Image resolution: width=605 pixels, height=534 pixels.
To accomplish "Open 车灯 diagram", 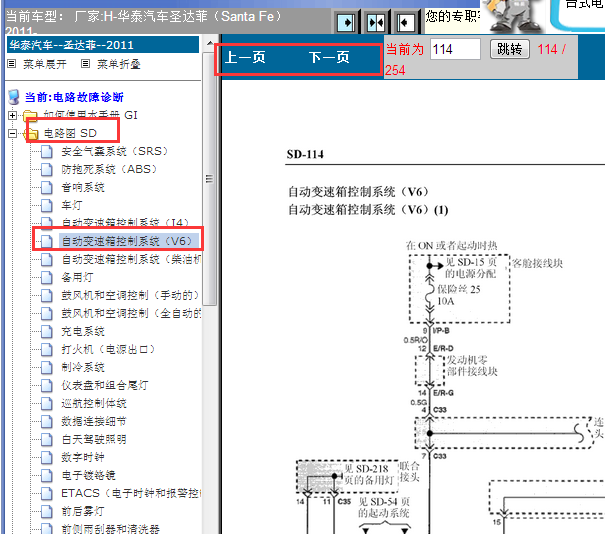I will [x=72, y=205].
